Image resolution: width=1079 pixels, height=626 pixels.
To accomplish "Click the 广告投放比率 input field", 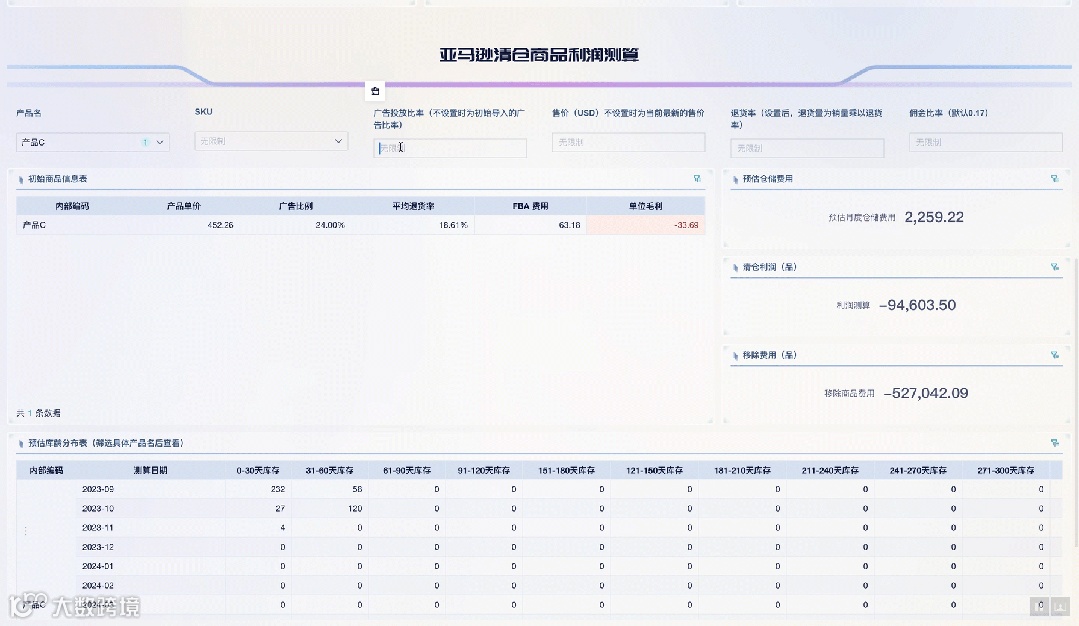I will [450, 147].
